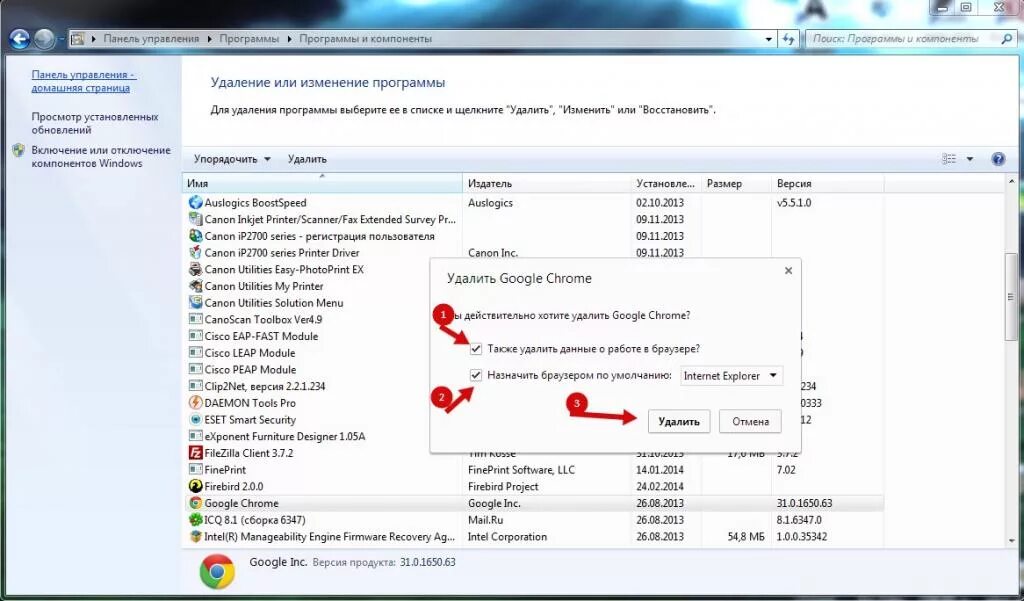Viewport: 1024px width, 601px height.
Task: Click the Canon Utilities My Printer icon
Action: (195, 286)
